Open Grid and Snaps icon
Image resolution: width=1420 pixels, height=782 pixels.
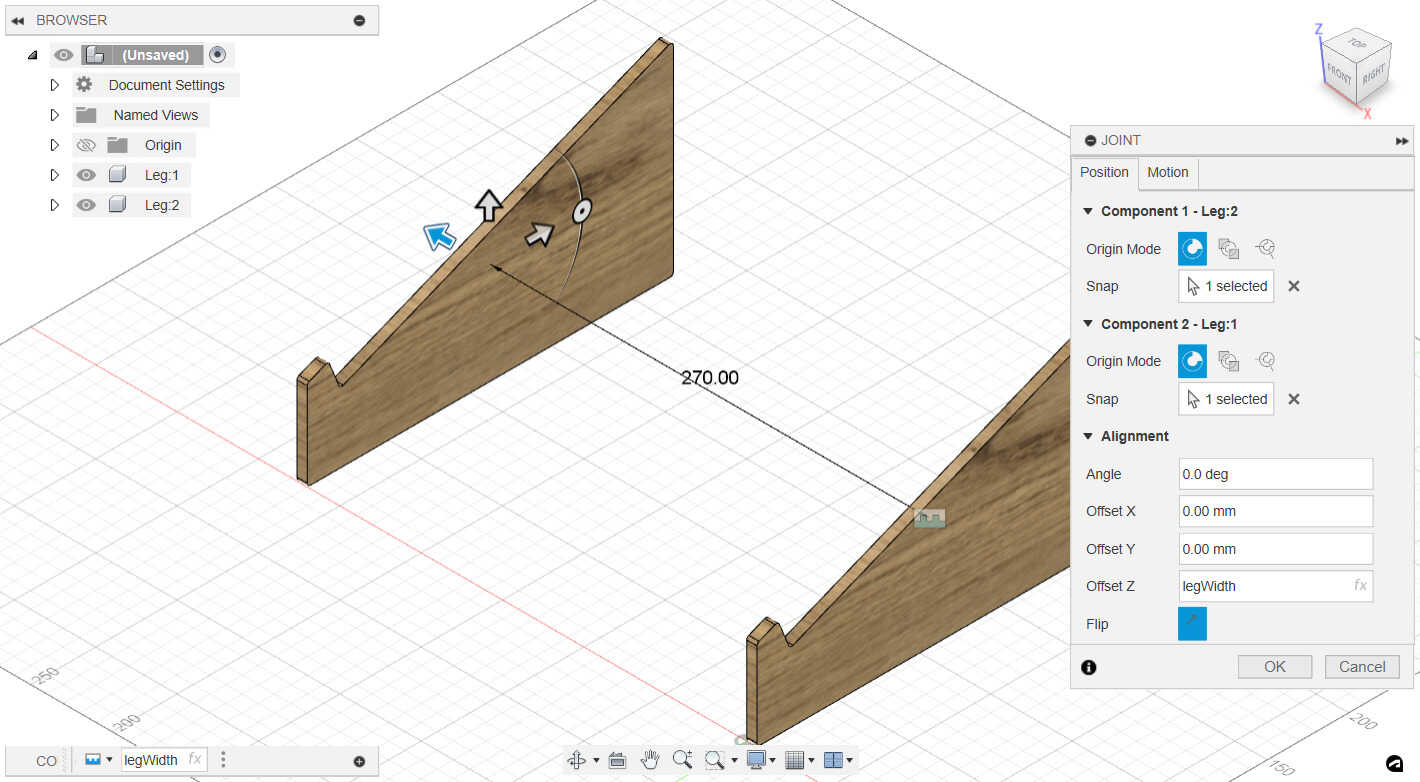[795, 760]
